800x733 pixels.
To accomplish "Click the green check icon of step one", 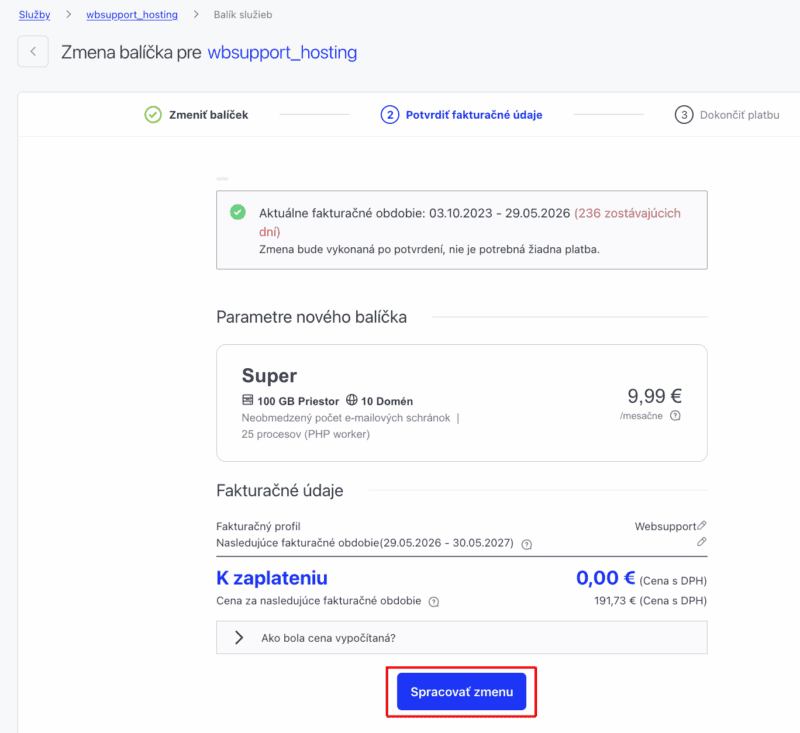I will tap(153, 115).
